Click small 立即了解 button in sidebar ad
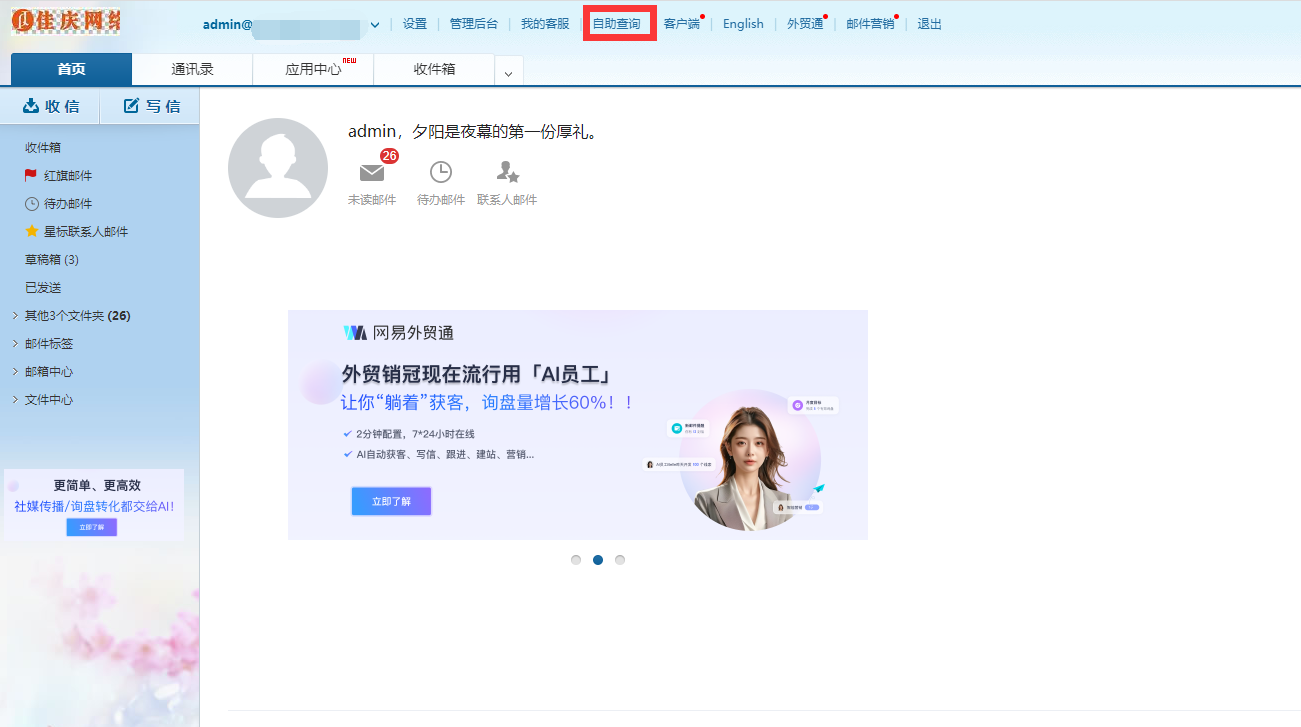 tap(92, 527)
